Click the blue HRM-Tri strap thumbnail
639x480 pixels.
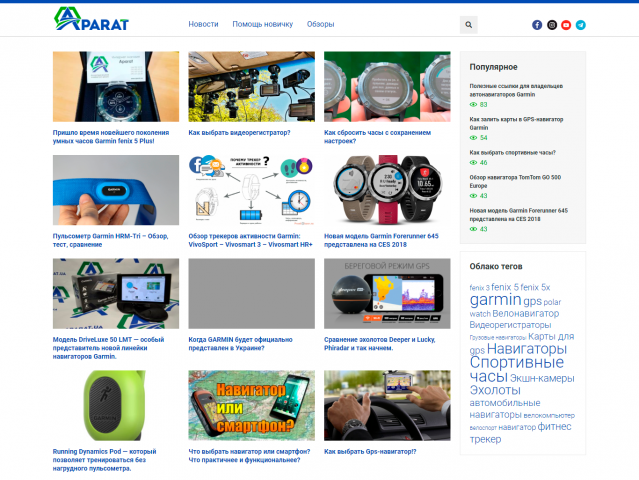click(x=116, y=190)
